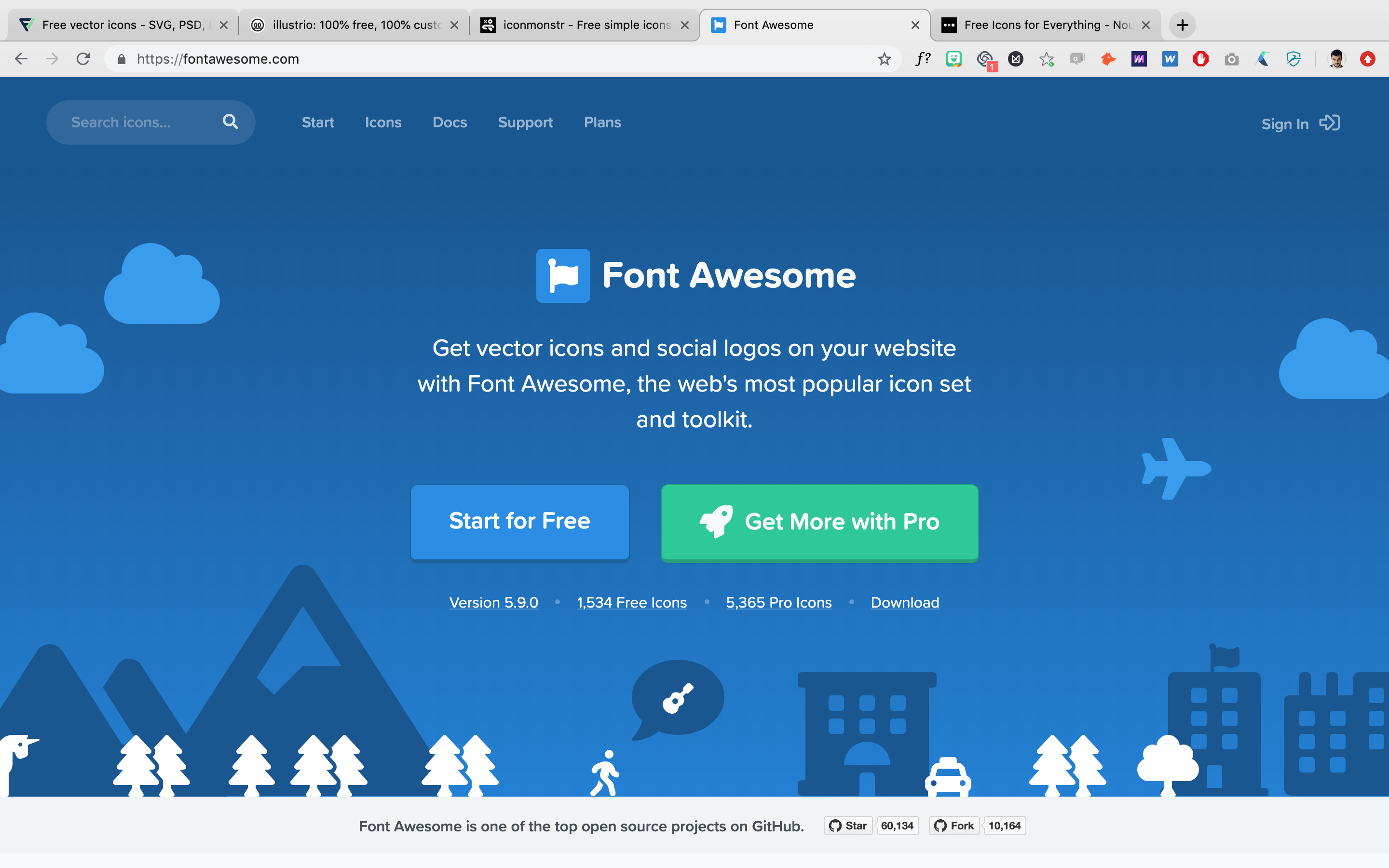This screenshot has width=1389, height=868.
Task: Click the 10,164 fork count
Action: click(x=1005, y=826)
